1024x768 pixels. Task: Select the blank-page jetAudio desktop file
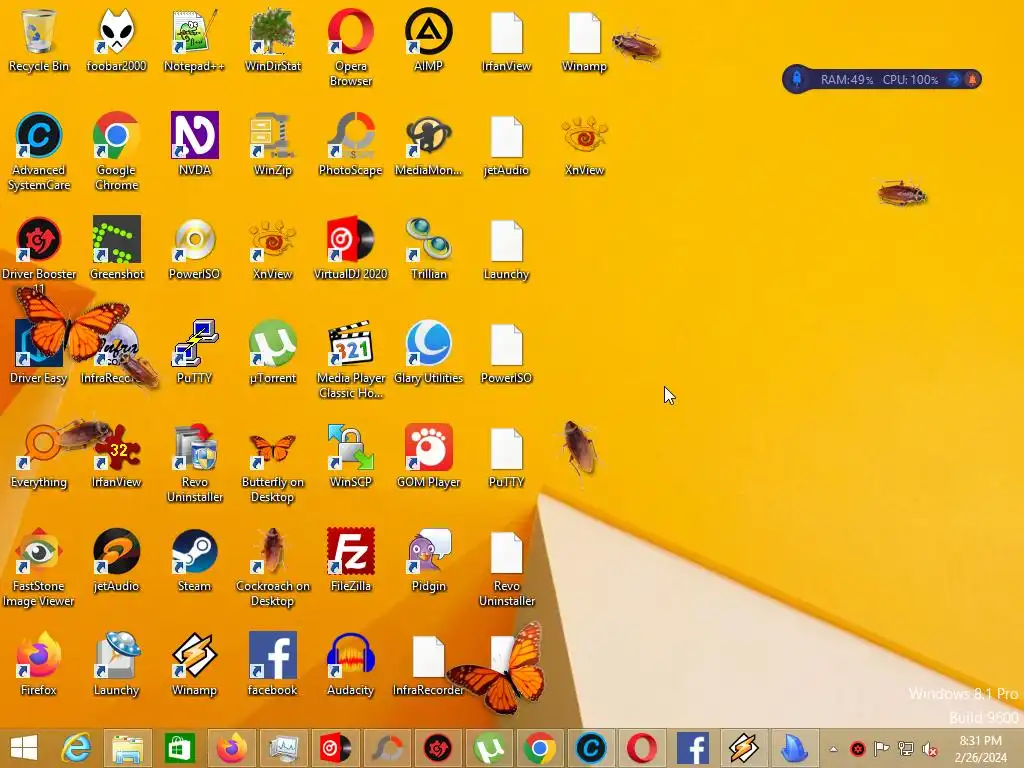coord(506,144)
